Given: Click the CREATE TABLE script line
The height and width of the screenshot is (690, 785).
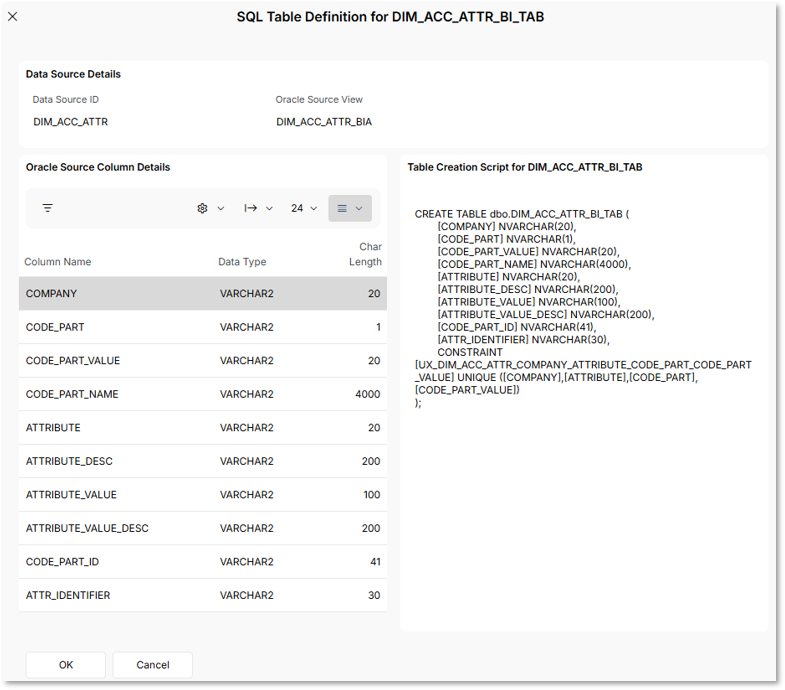Looking at the screenshot, I should (x=522, y=214).
